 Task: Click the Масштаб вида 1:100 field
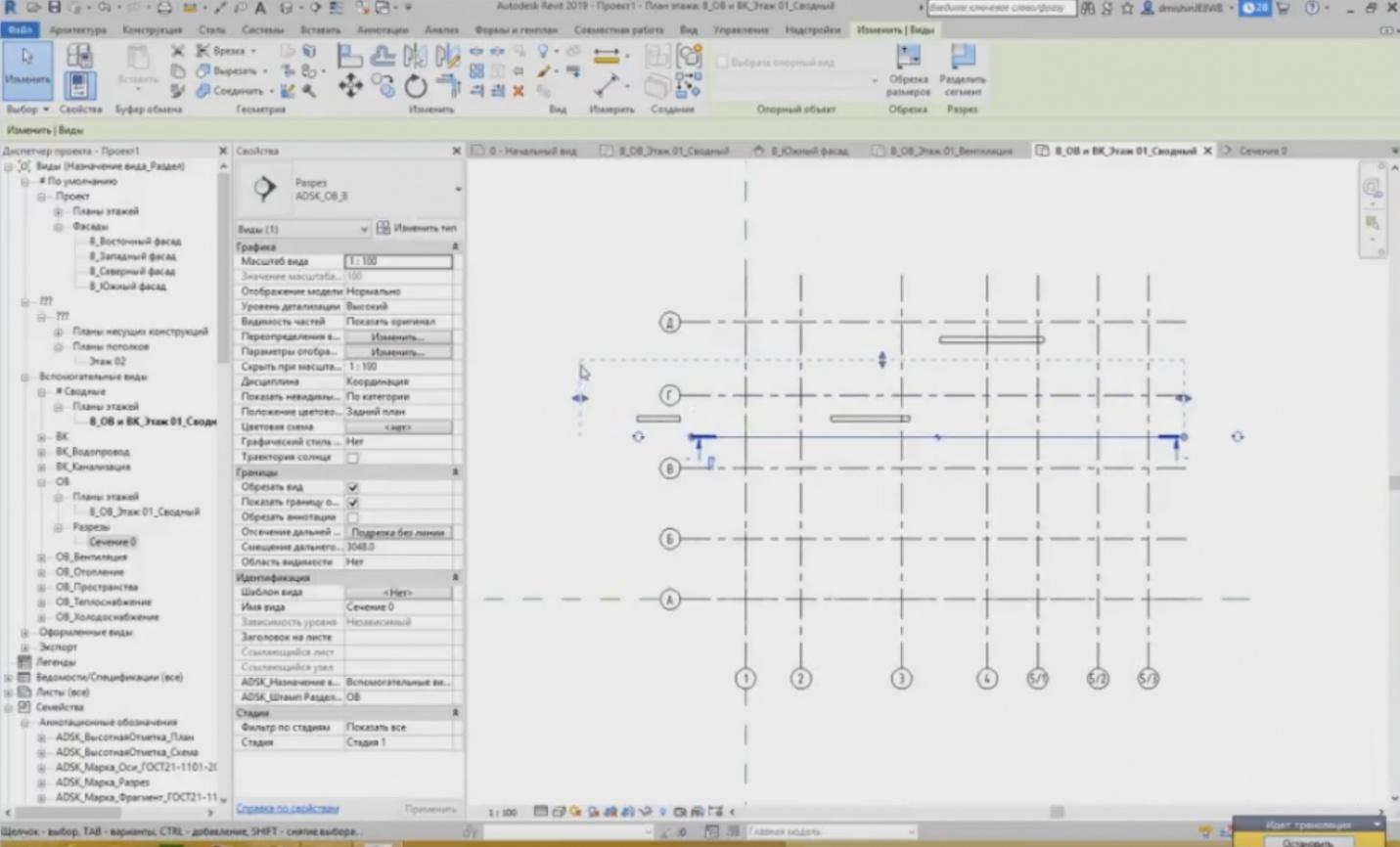[397, 262]
